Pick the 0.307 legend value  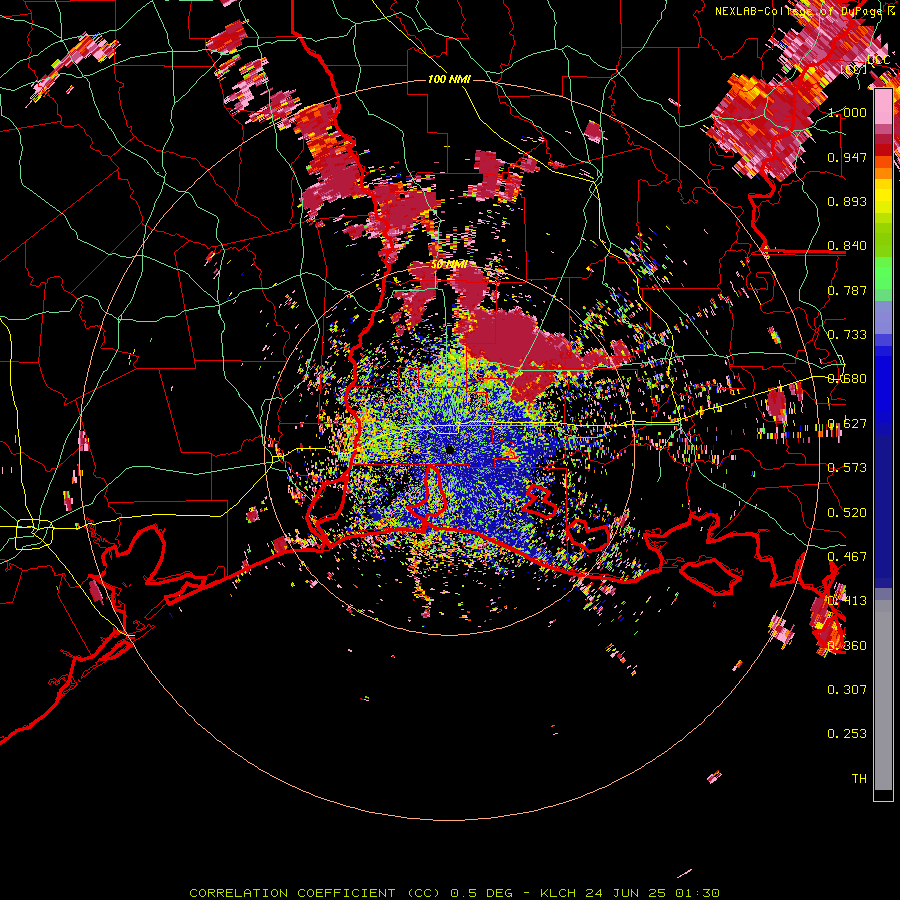847,690
